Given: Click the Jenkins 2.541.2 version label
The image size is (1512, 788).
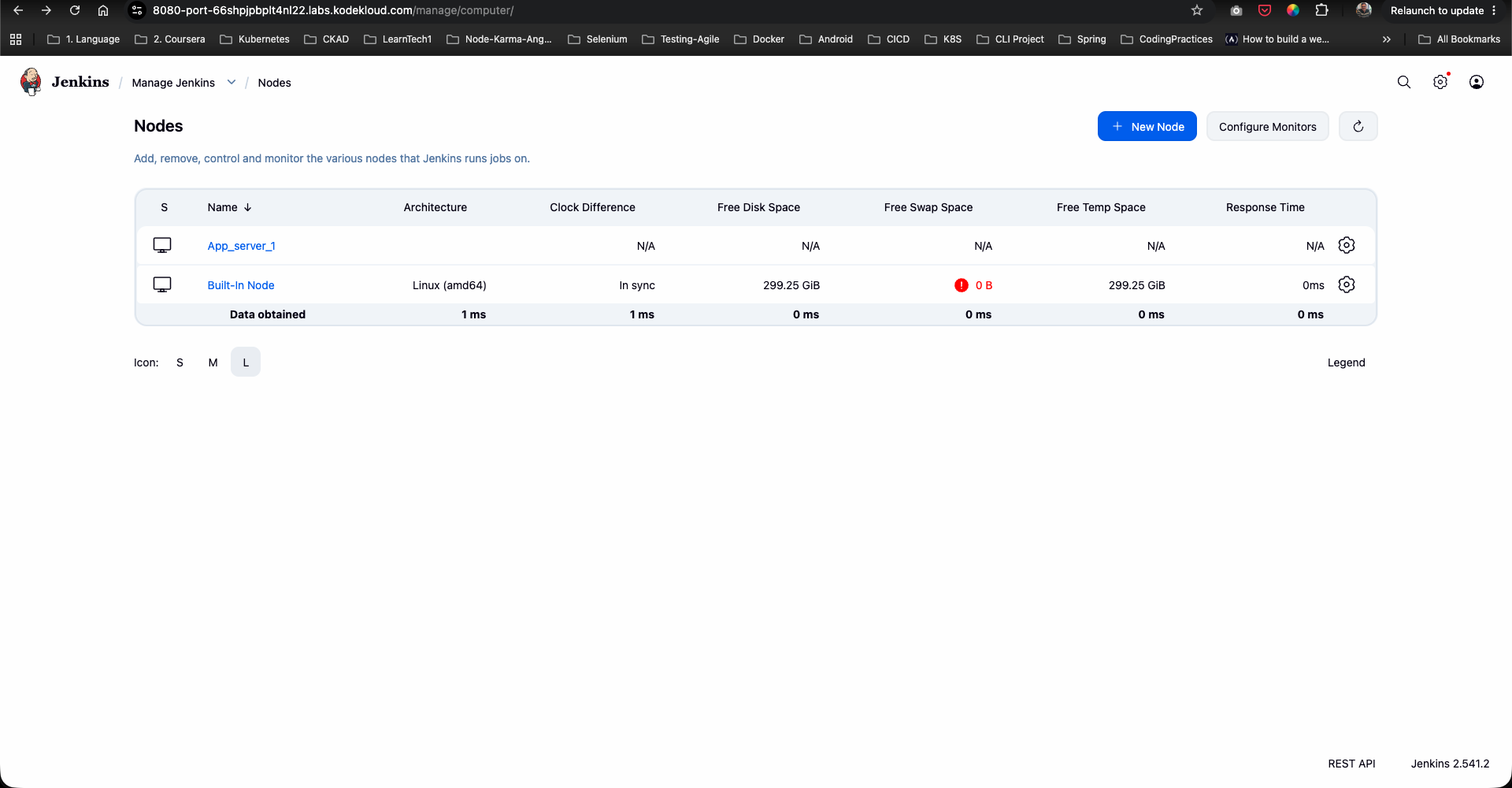Looking at the screenshot, I should pyautogui.click(x=1450, y=764).
